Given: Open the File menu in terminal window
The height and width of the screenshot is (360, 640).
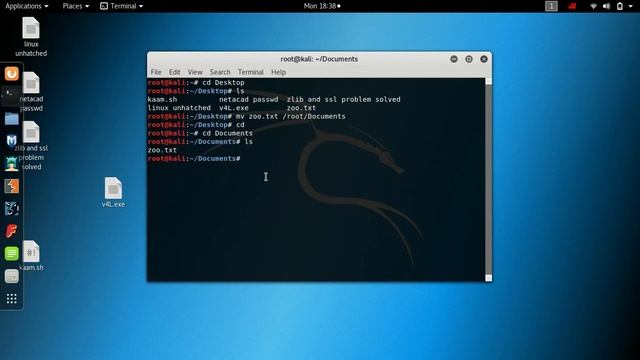Looking at the screenshot, I should (x=156, y=72).
